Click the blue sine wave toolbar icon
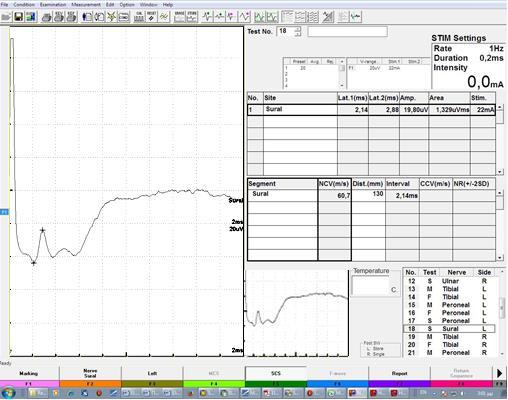 tap(244, 17)
